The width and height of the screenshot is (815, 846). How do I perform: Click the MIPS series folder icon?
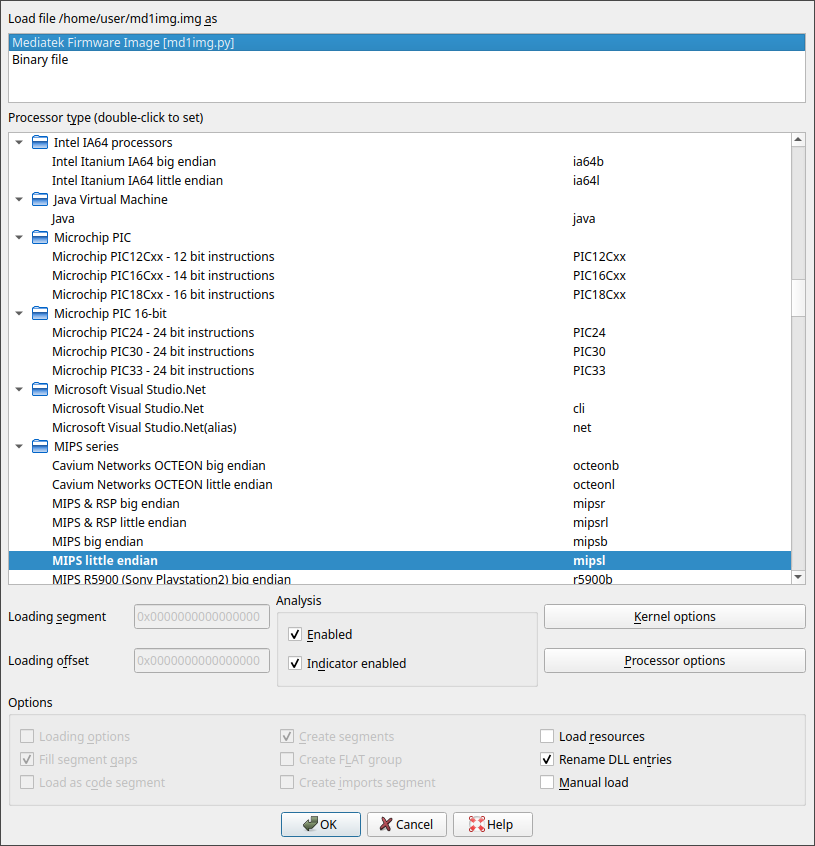point(39,446)
